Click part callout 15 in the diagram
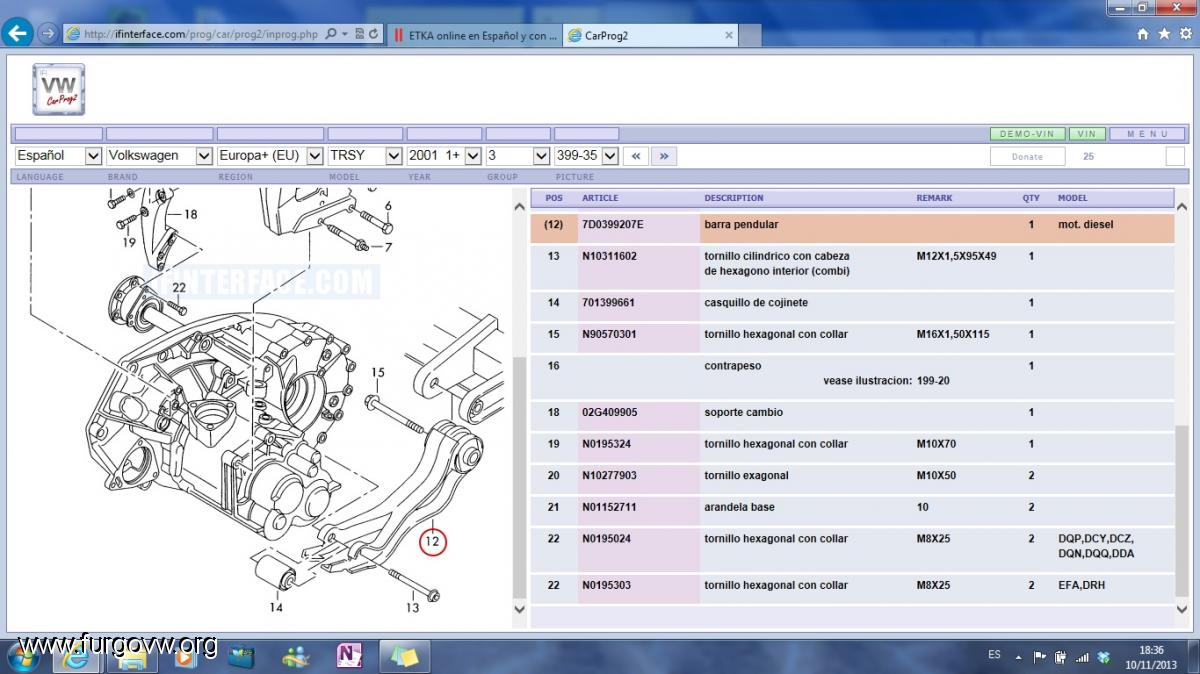1200x674 pixels. [378, 373]
